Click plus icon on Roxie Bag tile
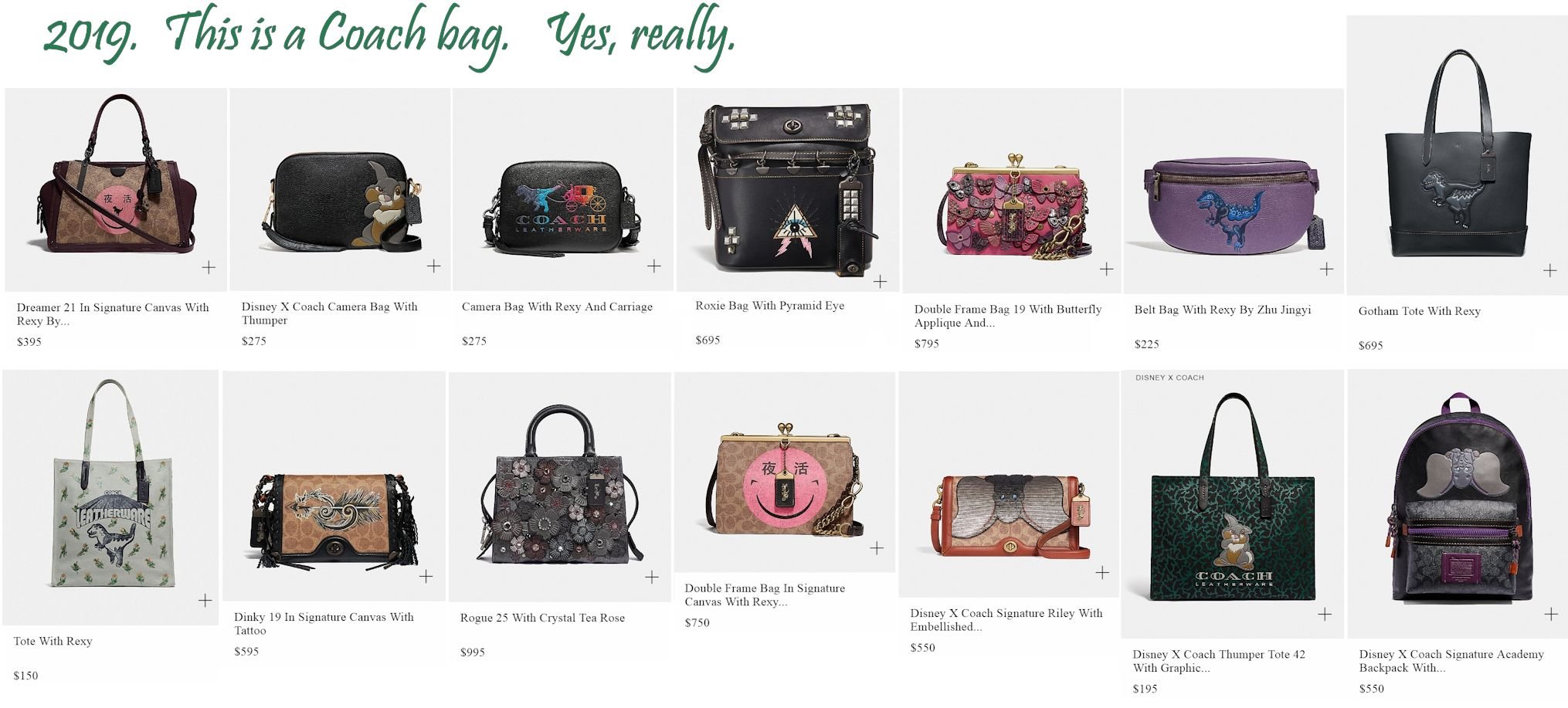The width and height of the screenshot is (1568, 708). point(880,281)
